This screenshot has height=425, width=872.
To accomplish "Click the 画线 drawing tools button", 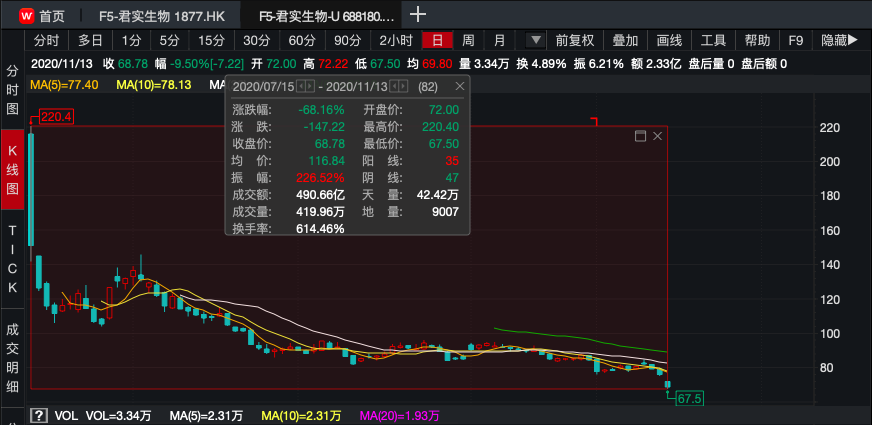I will coord(669,41).
